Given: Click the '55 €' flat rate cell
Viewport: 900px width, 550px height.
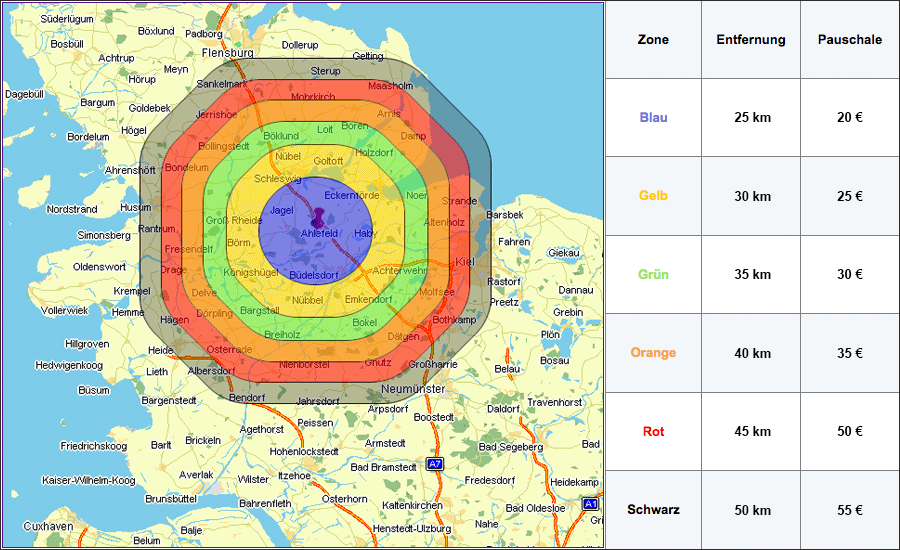Looking at the screenshot, I should (850, 510).
